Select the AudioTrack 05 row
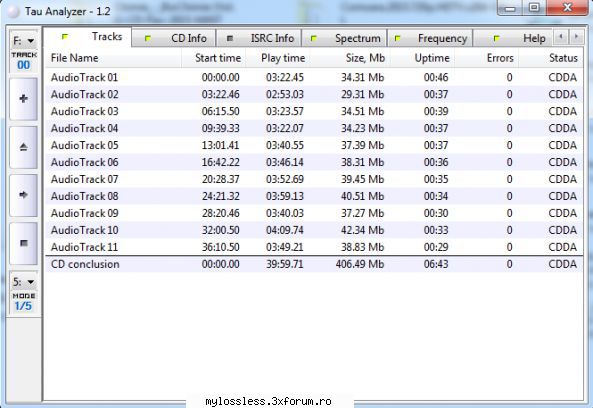This screenshot has width=593, height=408. coord(314,146)
